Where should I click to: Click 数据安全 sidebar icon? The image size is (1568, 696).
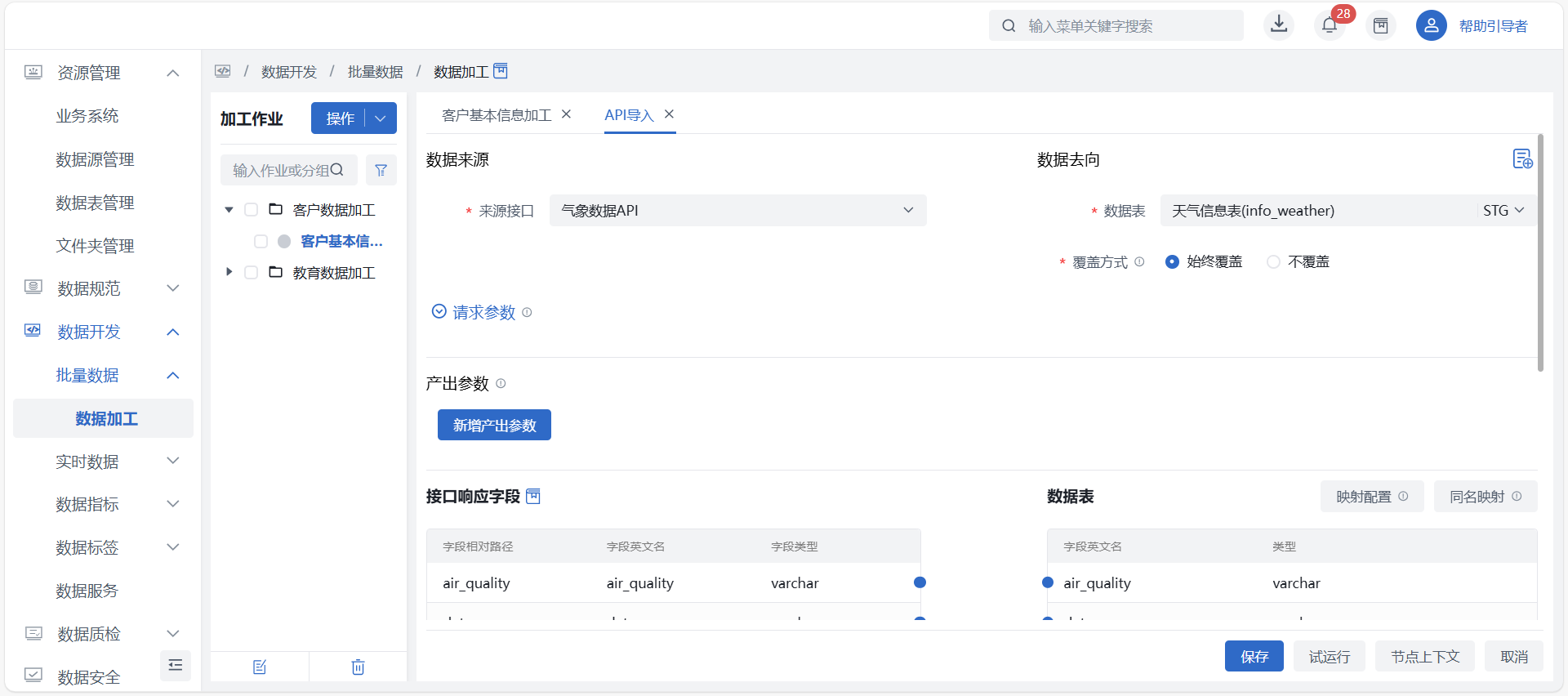(x=33, y=676)
